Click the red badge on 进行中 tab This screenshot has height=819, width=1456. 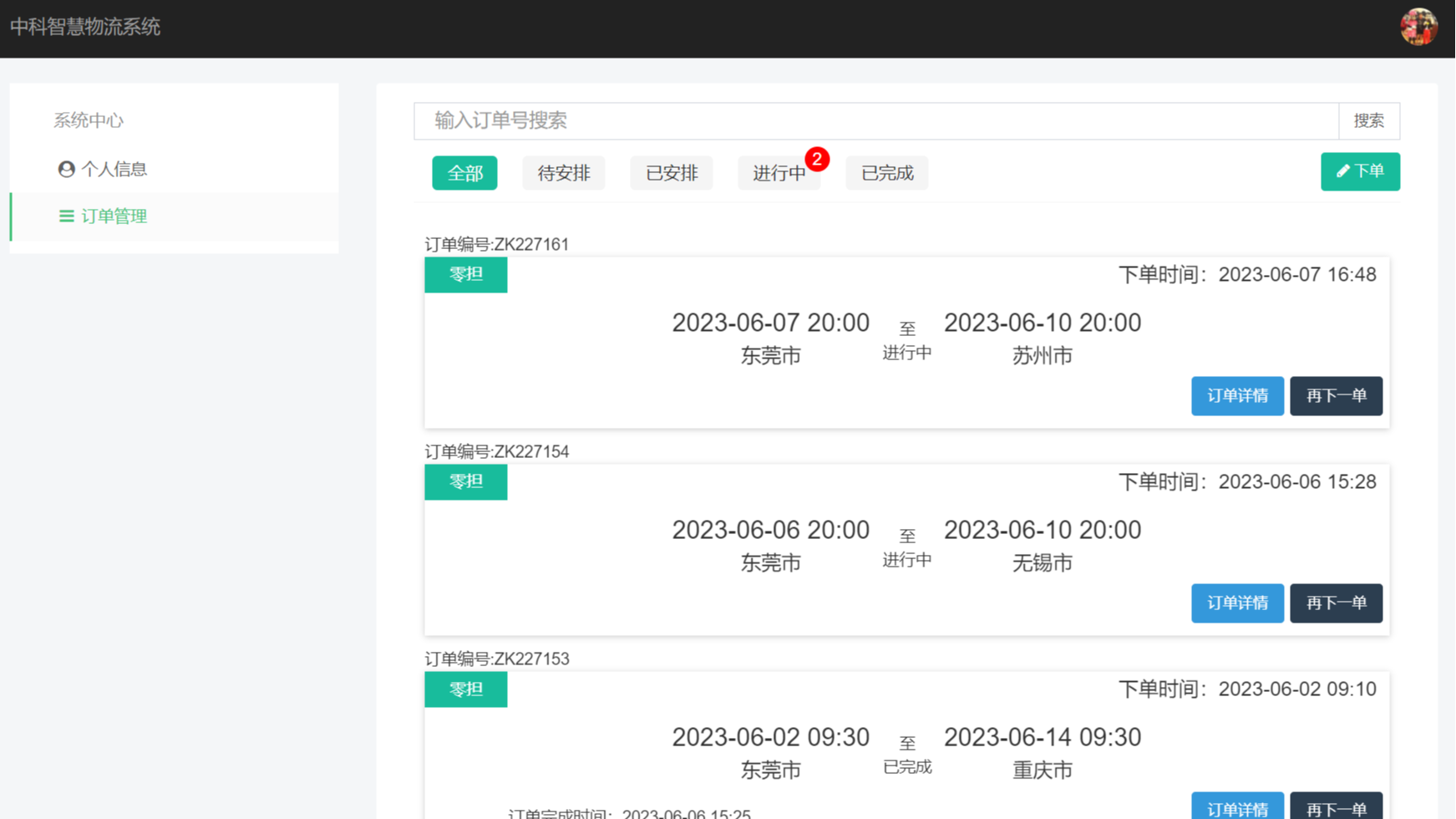point(816,159)
